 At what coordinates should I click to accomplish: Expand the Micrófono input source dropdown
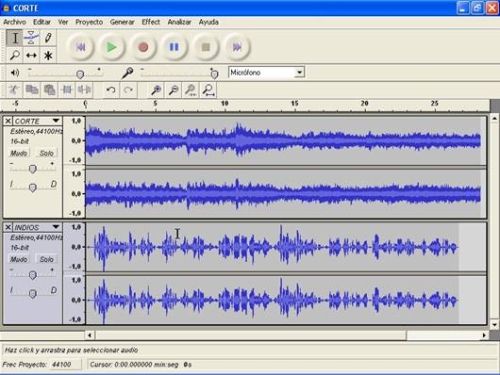tap(299, 72)
